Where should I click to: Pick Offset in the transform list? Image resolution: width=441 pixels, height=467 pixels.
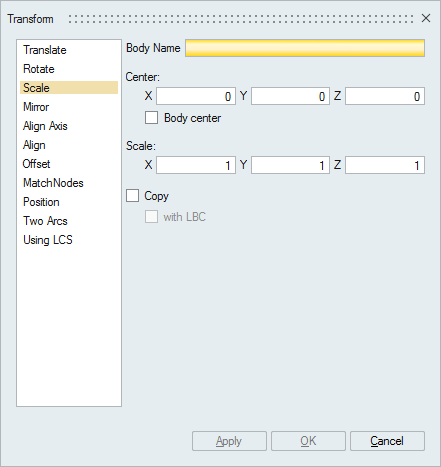tap(69, 164)
